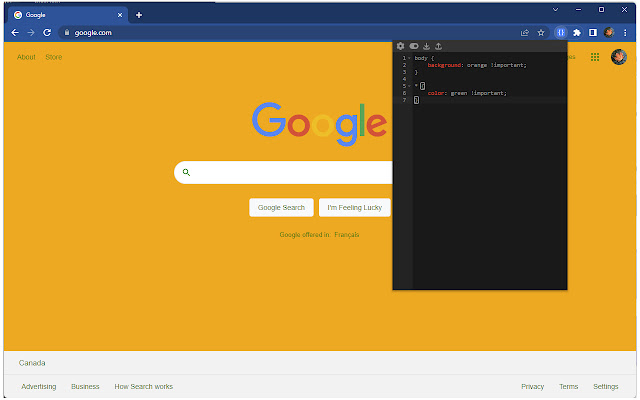Open the Extensions puzzle menu
Image resolution: width=640 pixels, height=400 pixels.
point(577,33)
